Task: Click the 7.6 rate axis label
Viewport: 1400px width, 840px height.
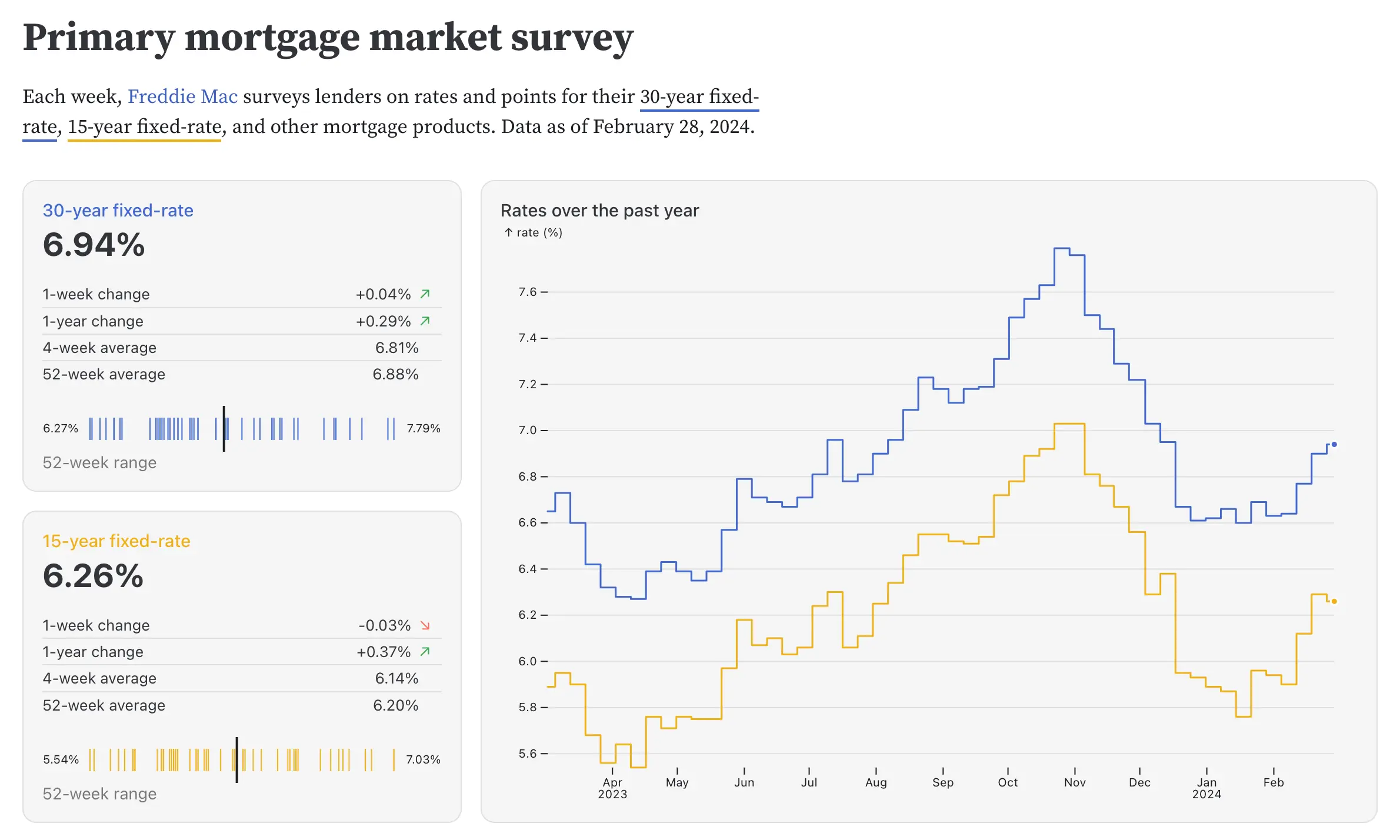Action: click(527, 292)
